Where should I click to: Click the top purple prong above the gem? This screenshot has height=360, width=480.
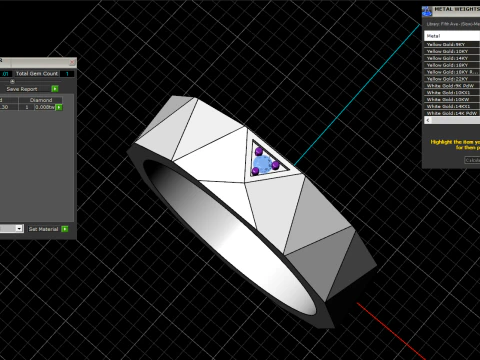click(x=259, y=152)
